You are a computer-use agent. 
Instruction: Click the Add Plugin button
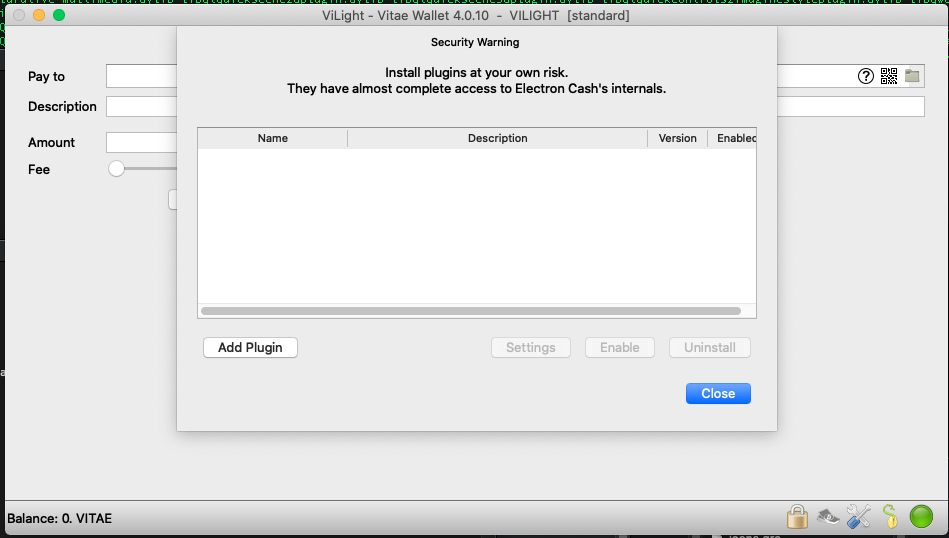coord(250,347)
